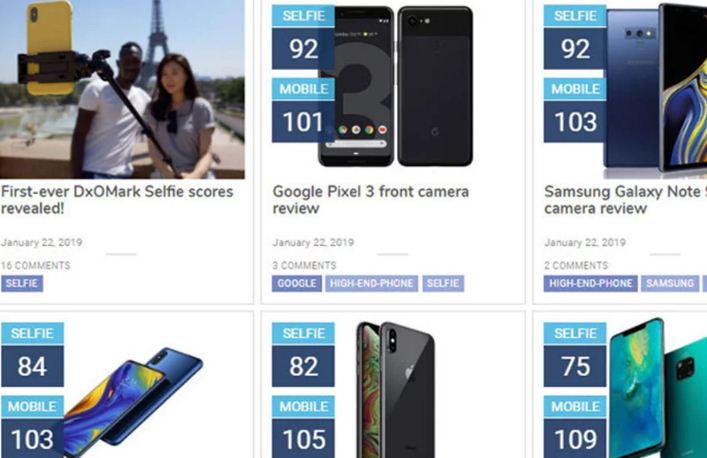707x458 pixels.
Task: View the 16 COMMENTS link
Action: click(x=36, y=266)
